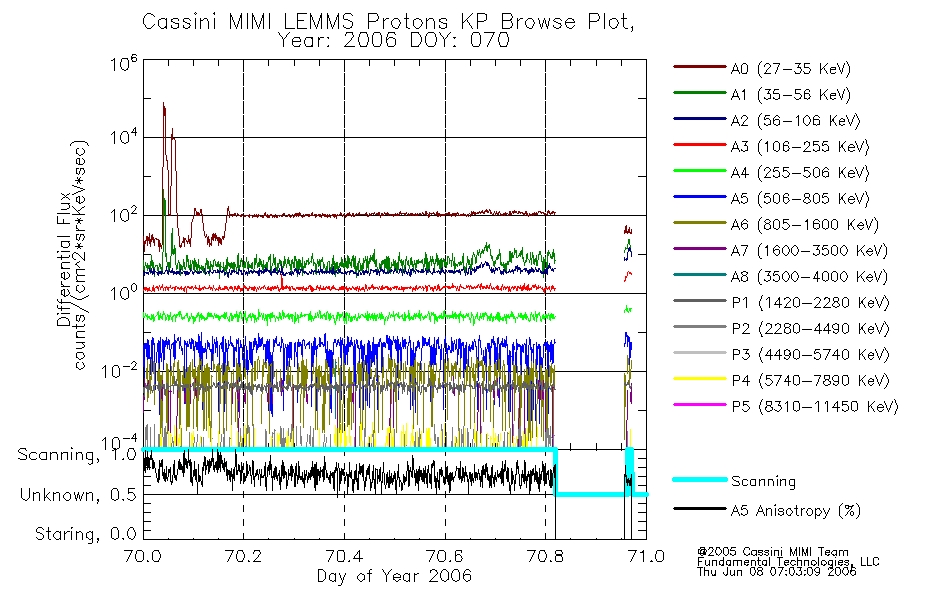Viewport: 950px width, 600px height.
Task: Click the x-axis tick label 70.6
Action: pyautogui.click(x=445, y=556)
